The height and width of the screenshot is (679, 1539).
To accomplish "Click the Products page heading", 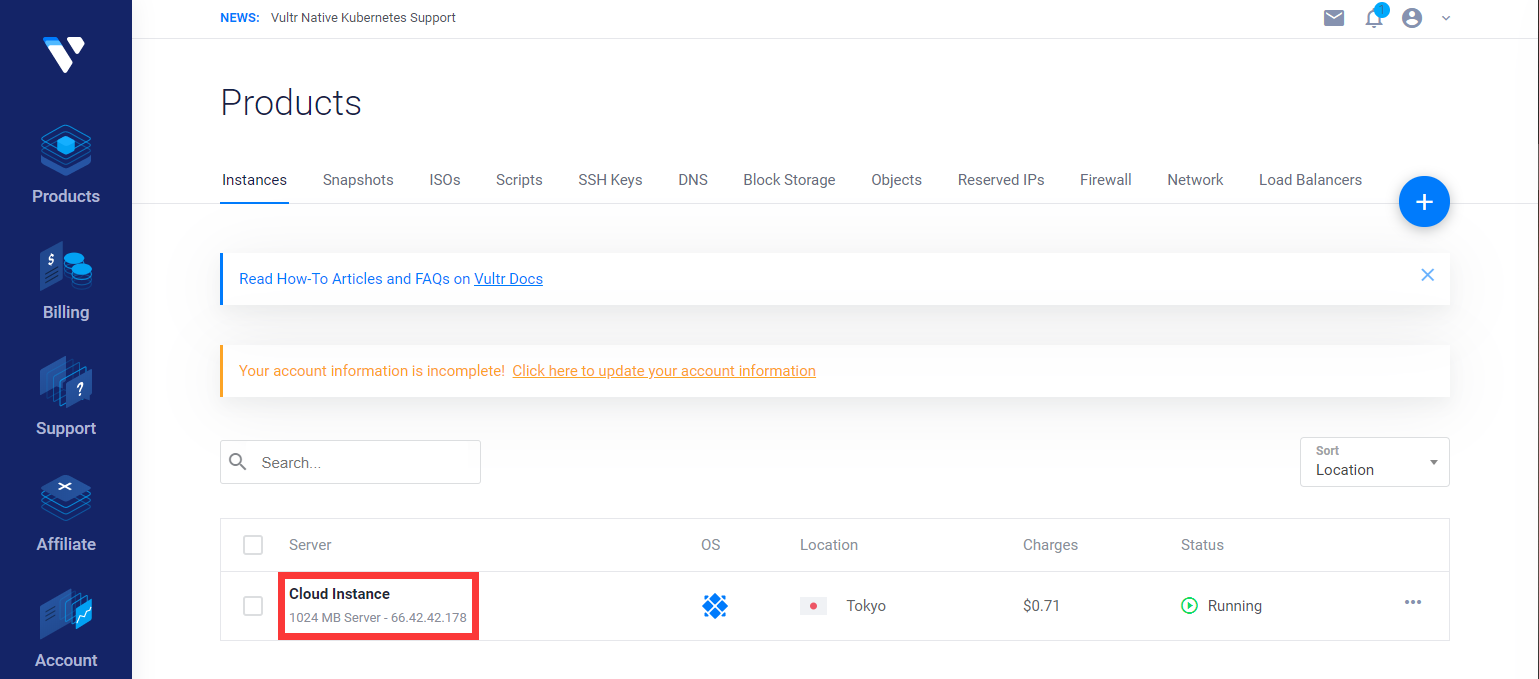I will 291,103.
